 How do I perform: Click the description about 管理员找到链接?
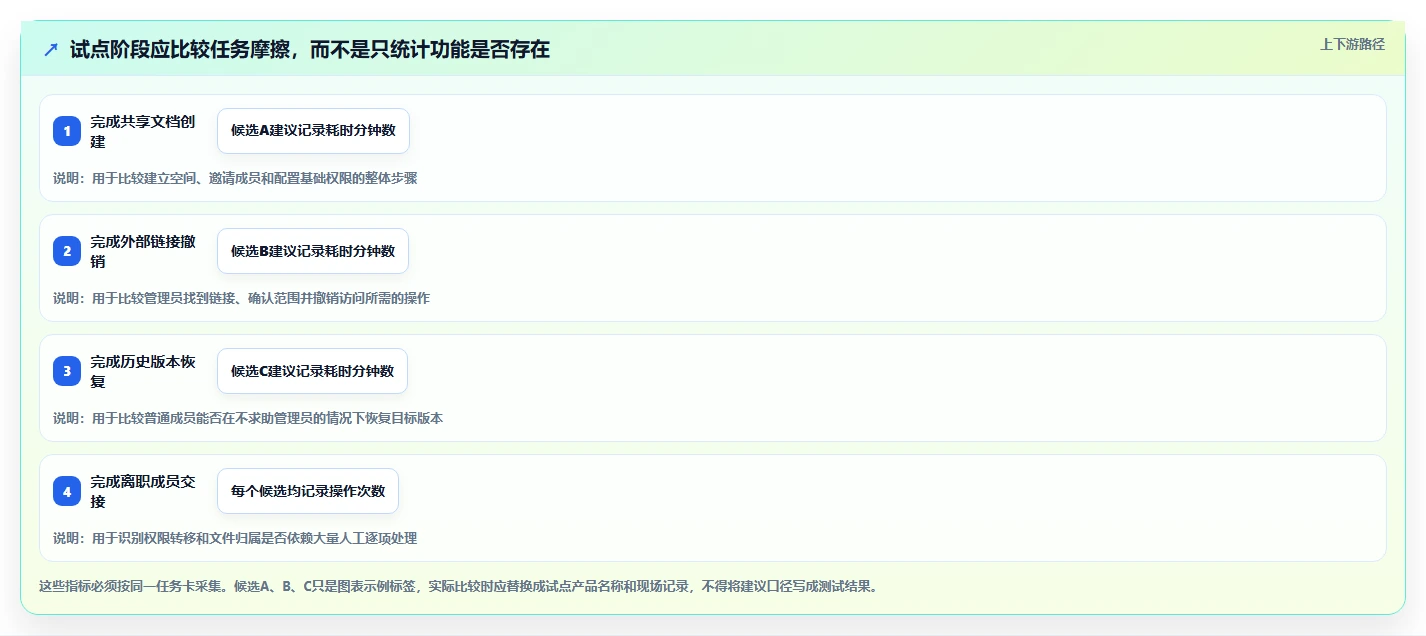tap(241, 298)
